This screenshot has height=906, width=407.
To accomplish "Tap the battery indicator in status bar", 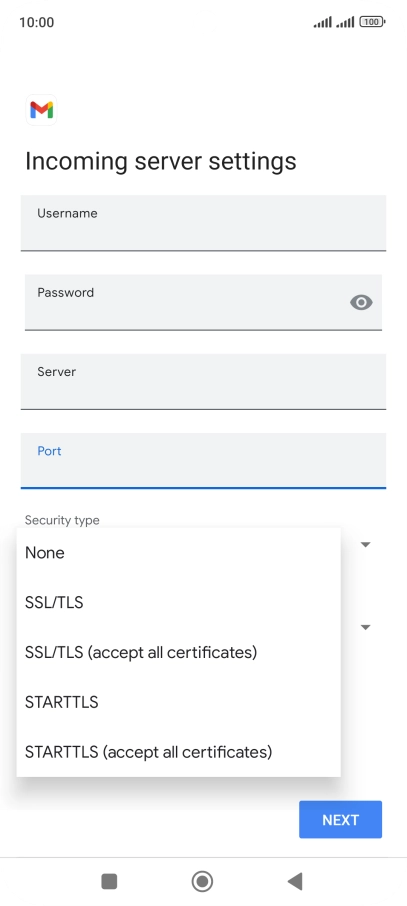I will click(x=372, y=22).
